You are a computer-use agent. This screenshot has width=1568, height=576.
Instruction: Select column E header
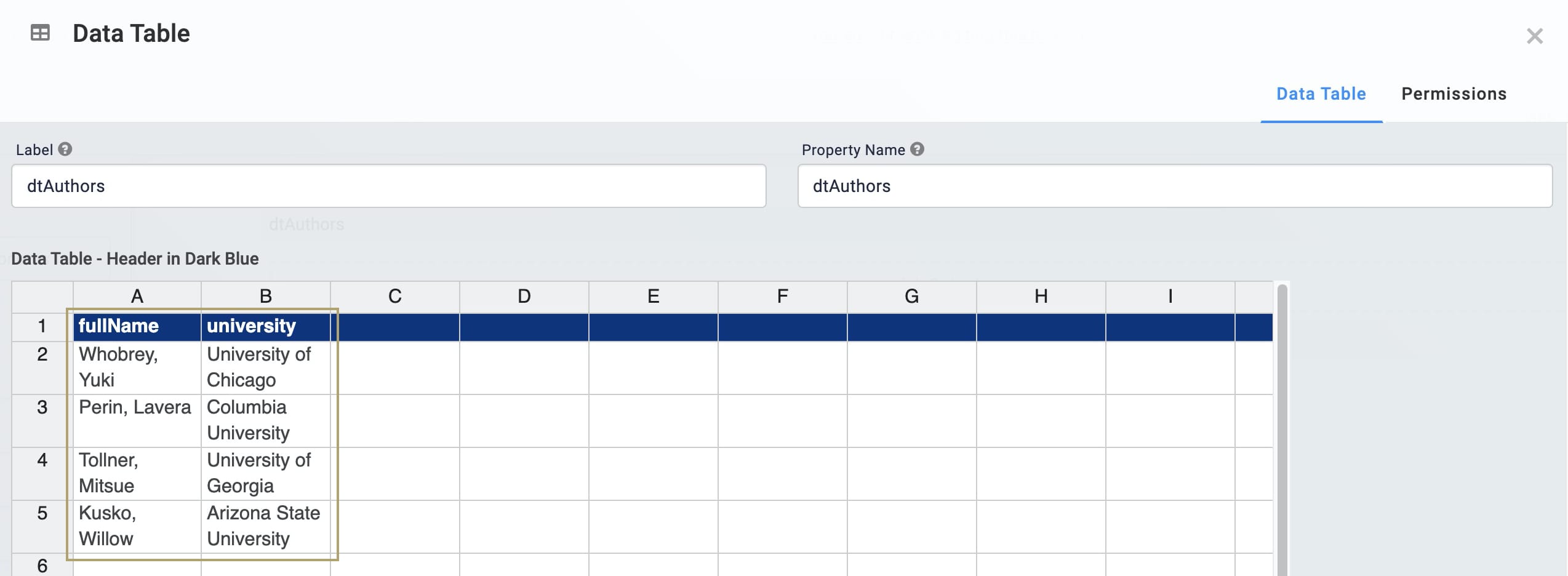tap(654, 297)
